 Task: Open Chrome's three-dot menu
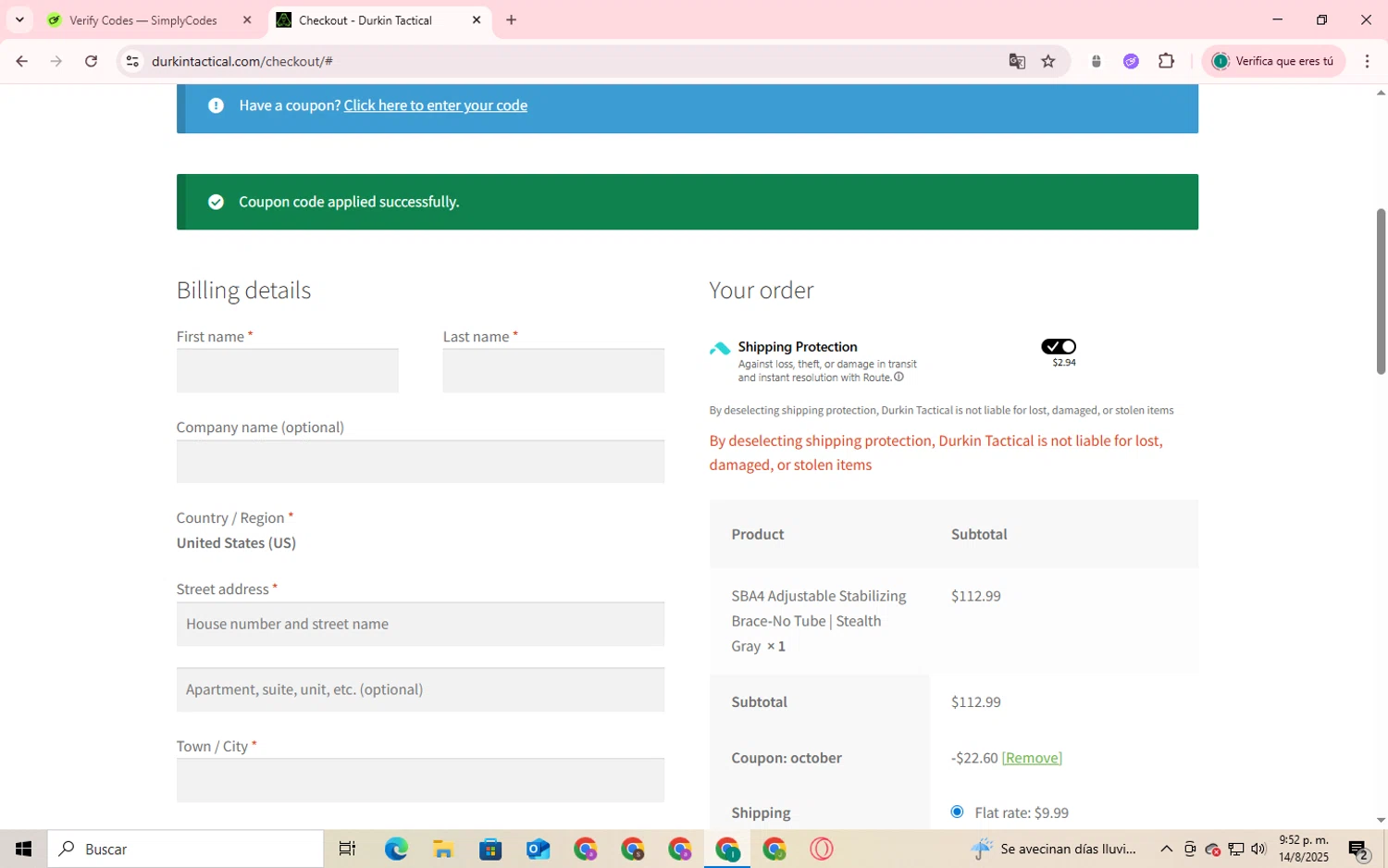tap(1367, 61)
